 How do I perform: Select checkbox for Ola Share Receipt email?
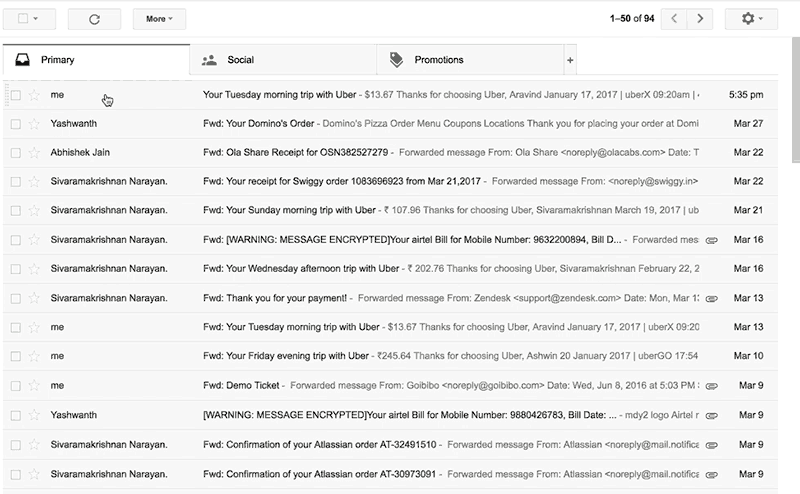click(x=16, y=153)
